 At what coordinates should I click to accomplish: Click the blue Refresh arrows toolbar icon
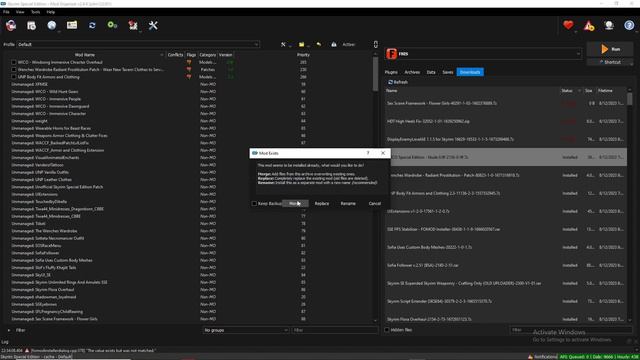[92, 26]
